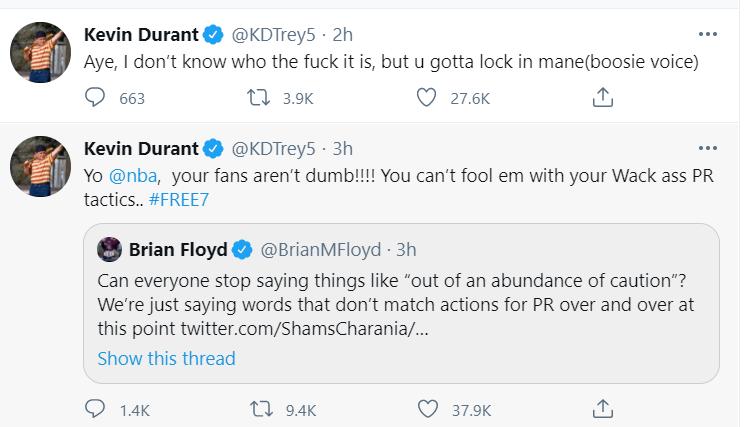The image size is (744, 427).
Task: Open the quoted Brian Floyd tweet text
Action: click(x=395, y=304)
